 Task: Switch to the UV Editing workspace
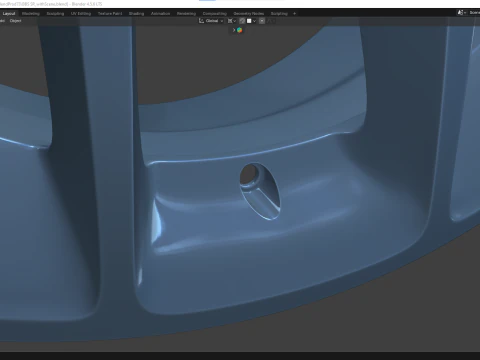click(x=81, y=14)
